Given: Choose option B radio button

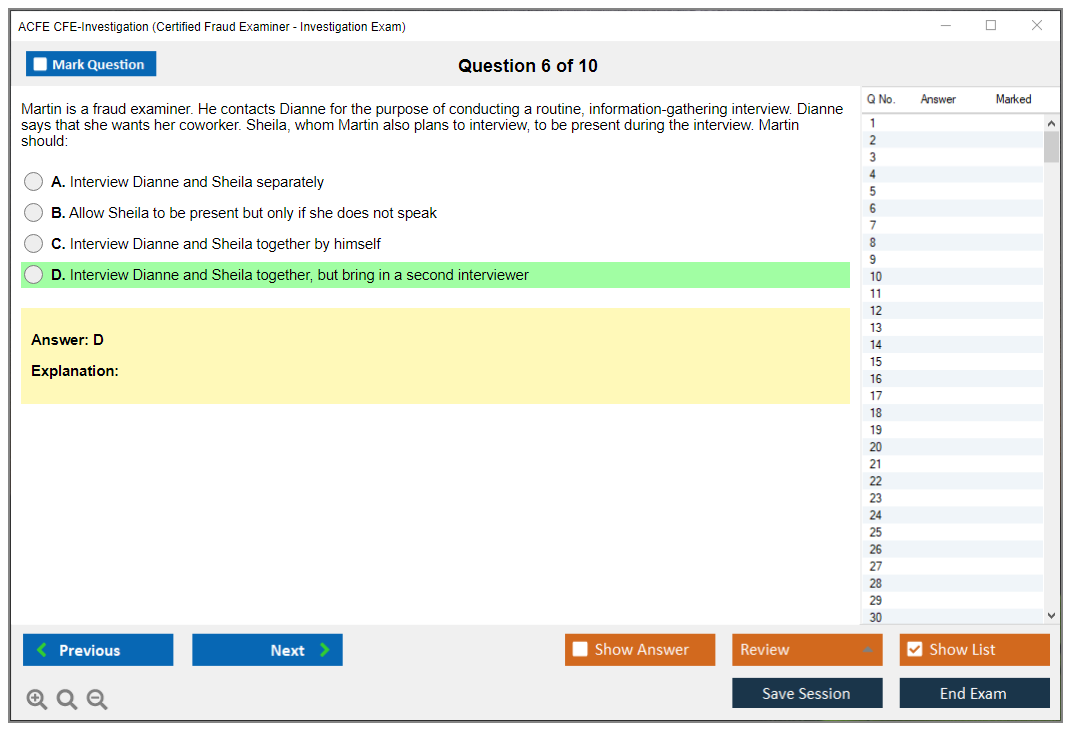Looking at the screenshot, I should [34, 213].
